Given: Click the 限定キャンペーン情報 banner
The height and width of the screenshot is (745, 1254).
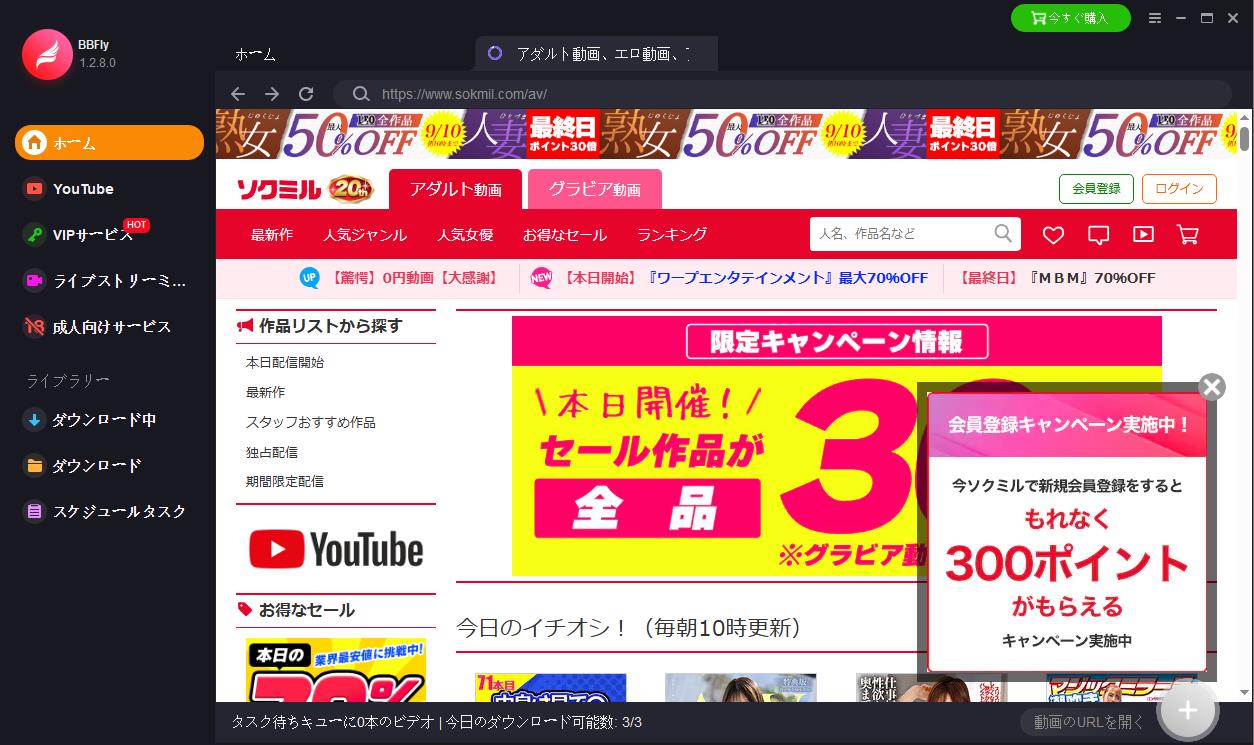Looking at the screenshot, I should (x=836, y=445).
